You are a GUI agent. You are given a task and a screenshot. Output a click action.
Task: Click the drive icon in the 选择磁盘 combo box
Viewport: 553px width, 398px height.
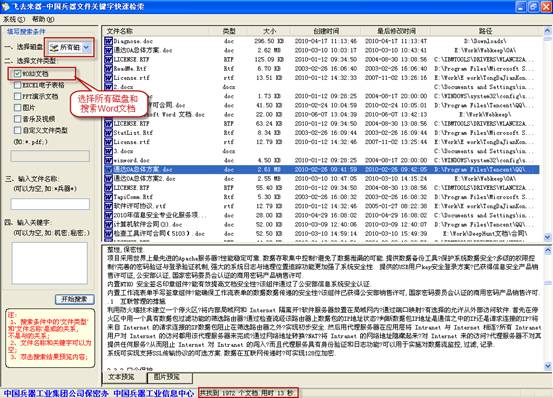pos(54,47)
